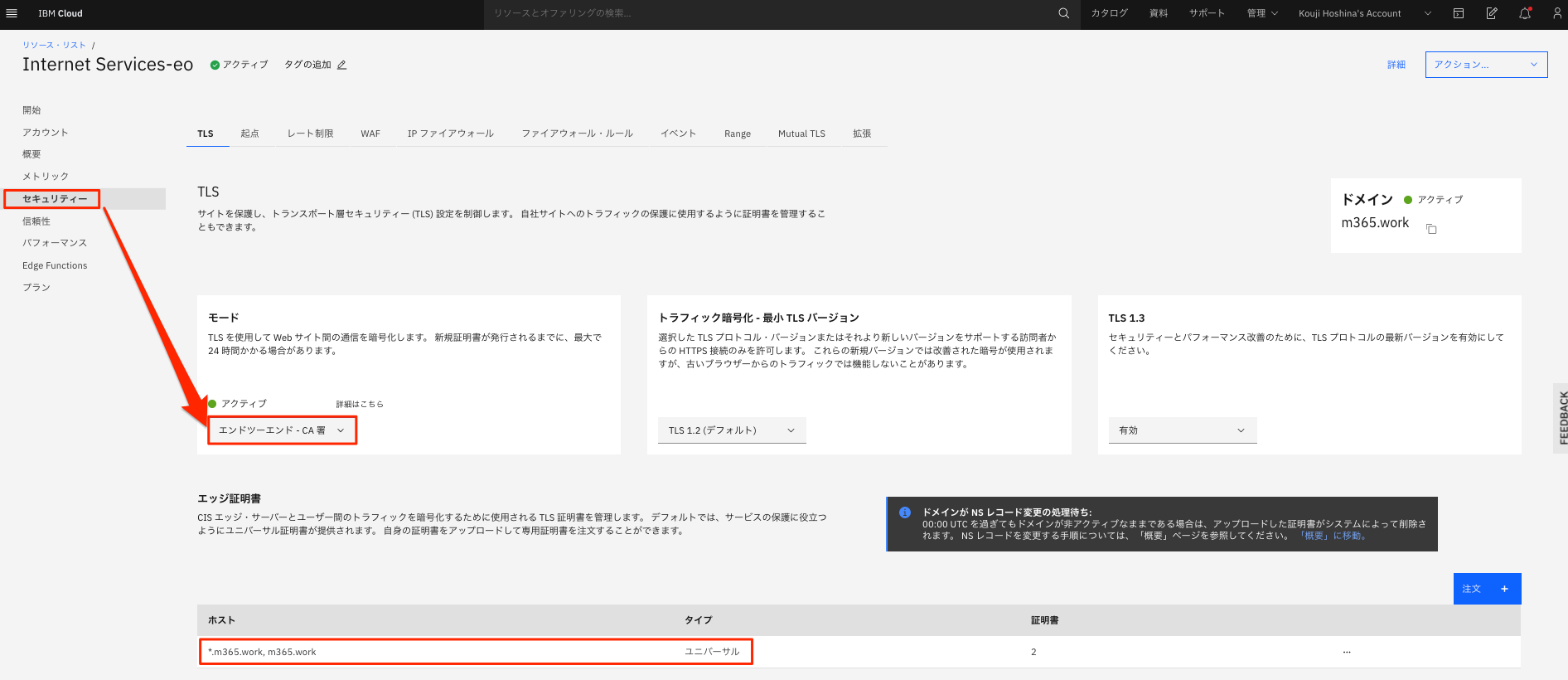Click the search magnifier icon
Screen dimensions: 1568x680
(1063, 13)
